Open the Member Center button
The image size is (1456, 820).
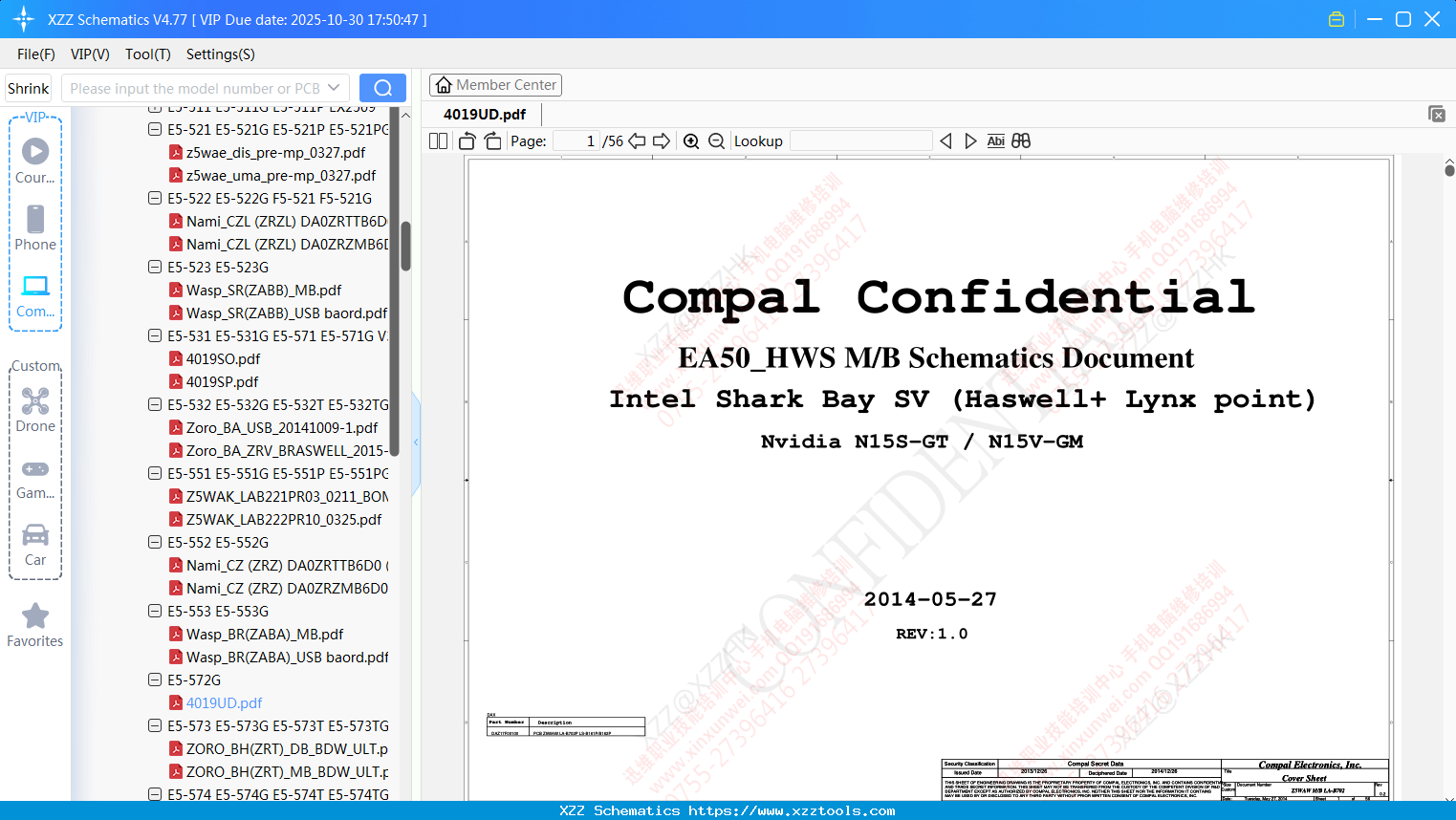click(x=495, y=85)
